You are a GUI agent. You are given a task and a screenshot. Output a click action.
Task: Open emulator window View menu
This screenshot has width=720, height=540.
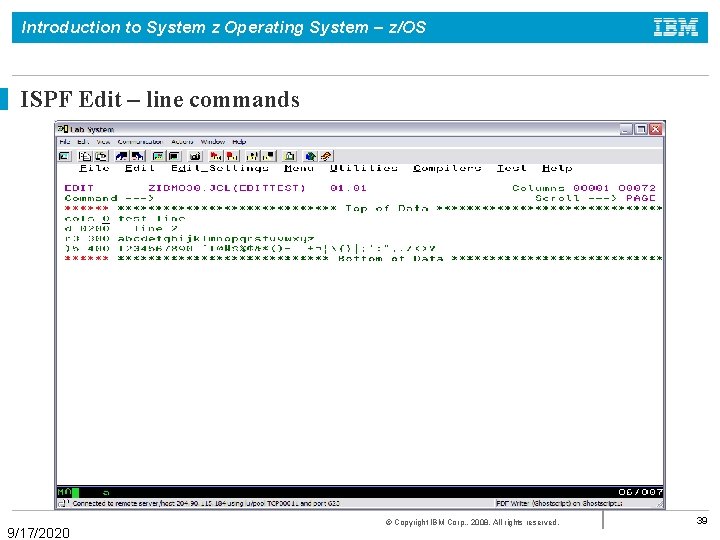click(103, 142)
